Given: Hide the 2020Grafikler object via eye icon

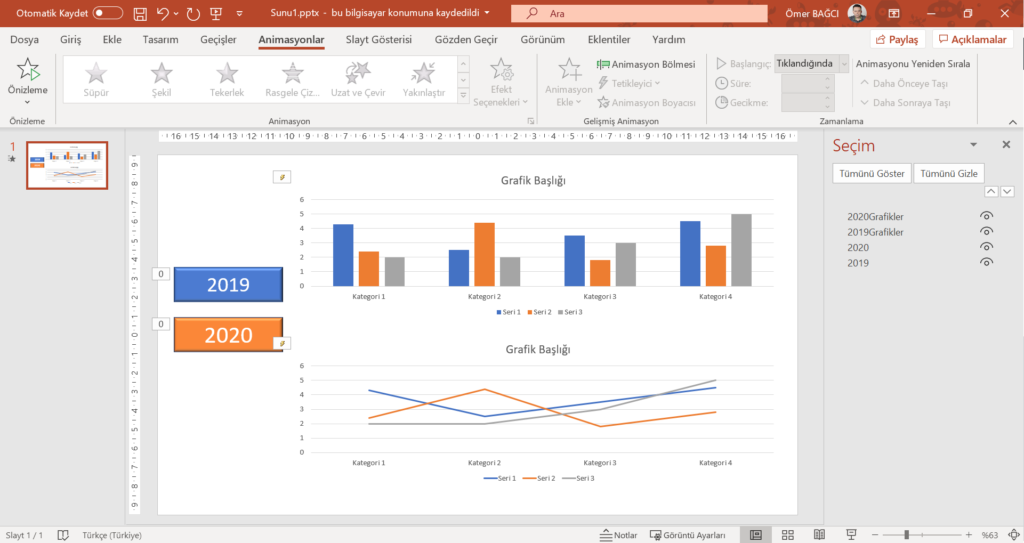Looking at the screenshot, I should [986, 216].
